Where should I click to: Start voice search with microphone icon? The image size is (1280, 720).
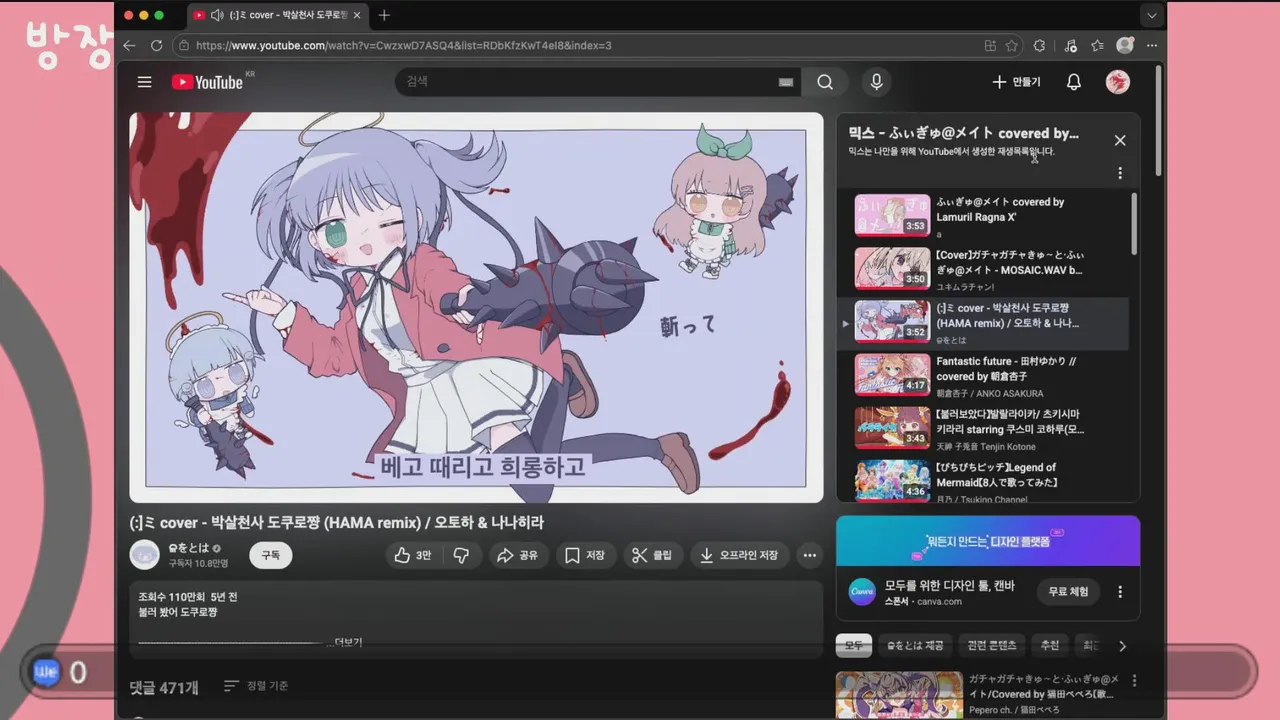[876, 82]
